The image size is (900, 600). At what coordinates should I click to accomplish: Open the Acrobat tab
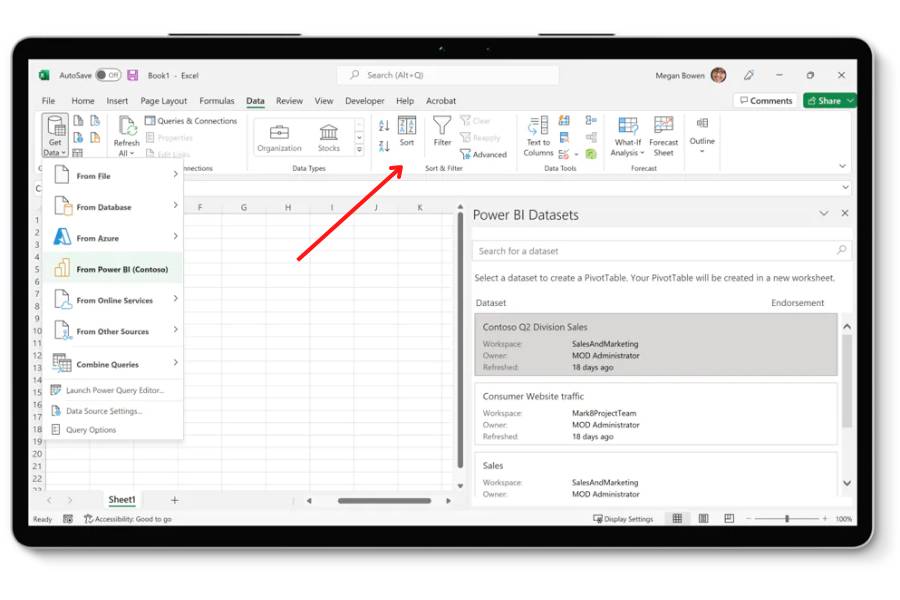(x=441, y=100)
